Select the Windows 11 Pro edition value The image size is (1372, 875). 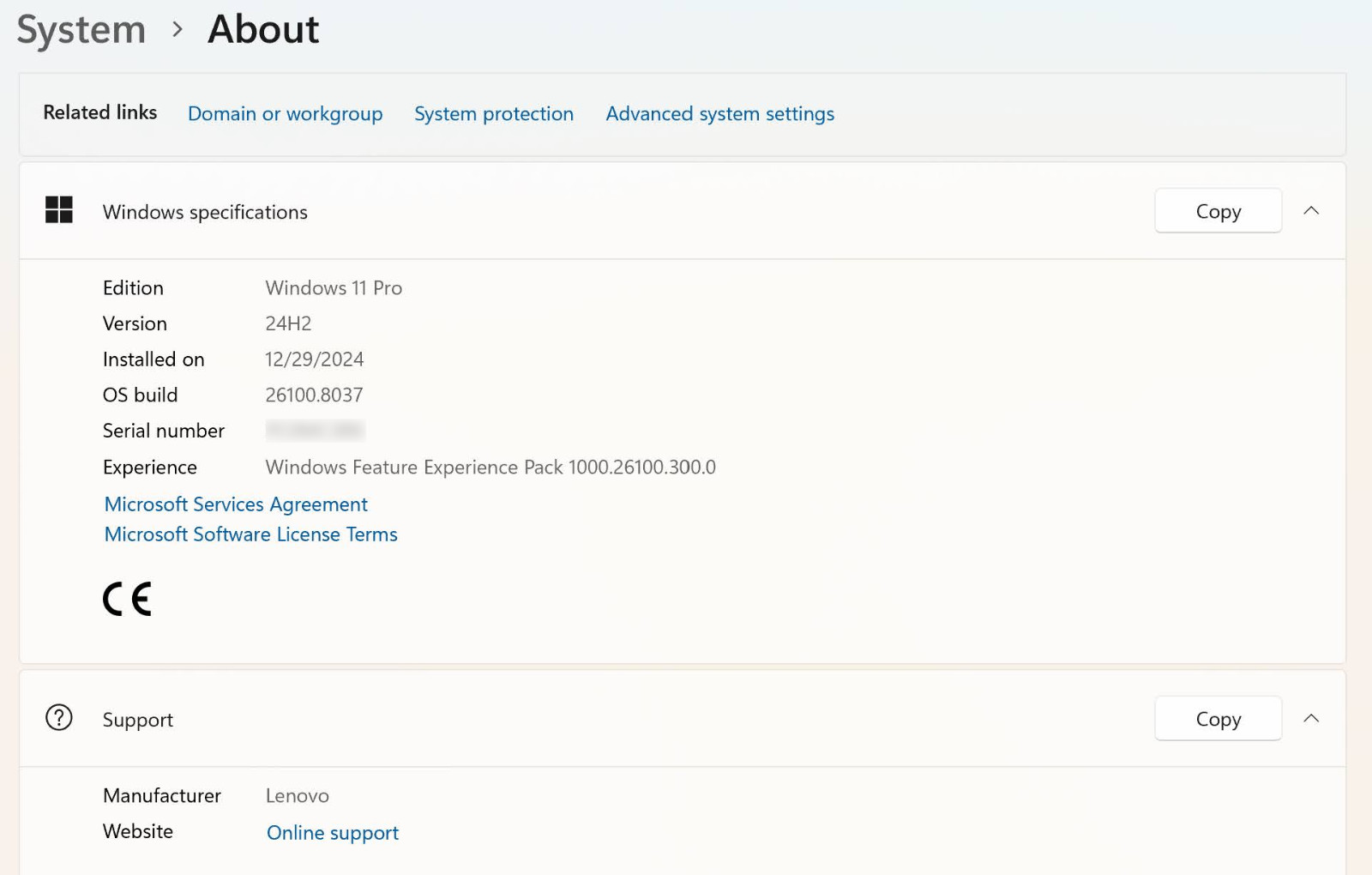(334, 288)
